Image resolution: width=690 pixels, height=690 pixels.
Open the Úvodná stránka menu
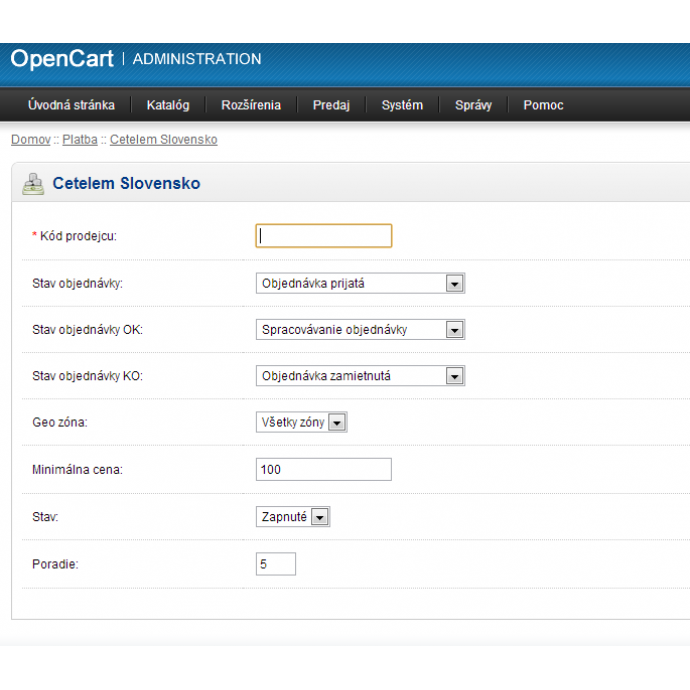pos(71,105)
